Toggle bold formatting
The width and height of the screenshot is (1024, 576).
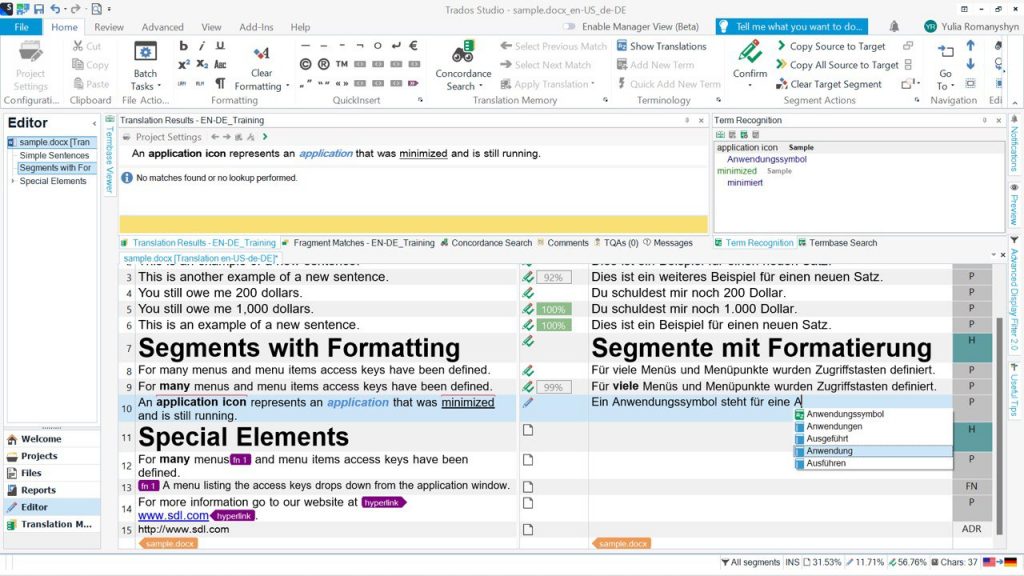(184, 46)
